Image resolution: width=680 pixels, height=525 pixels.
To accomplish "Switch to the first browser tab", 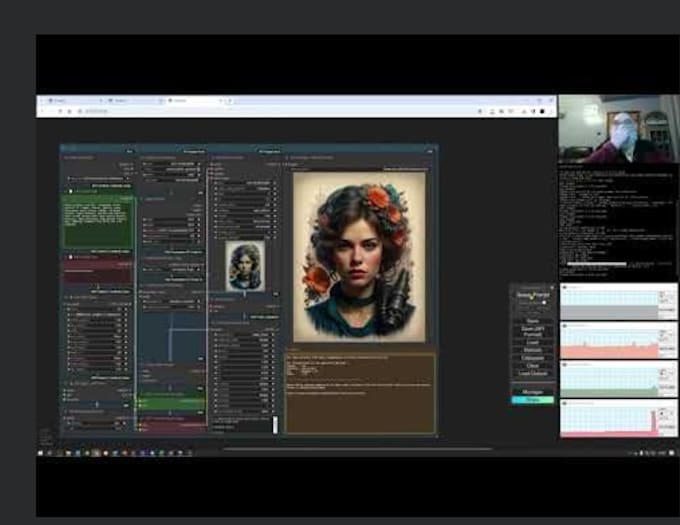I will click(74, 101).
